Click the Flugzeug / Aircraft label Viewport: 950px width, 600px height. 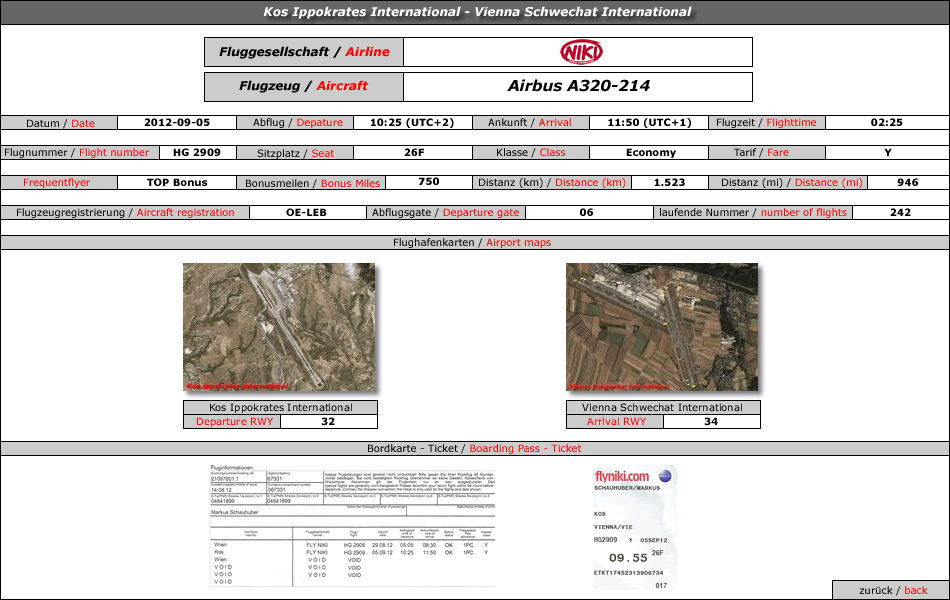[x=304, y=87]
